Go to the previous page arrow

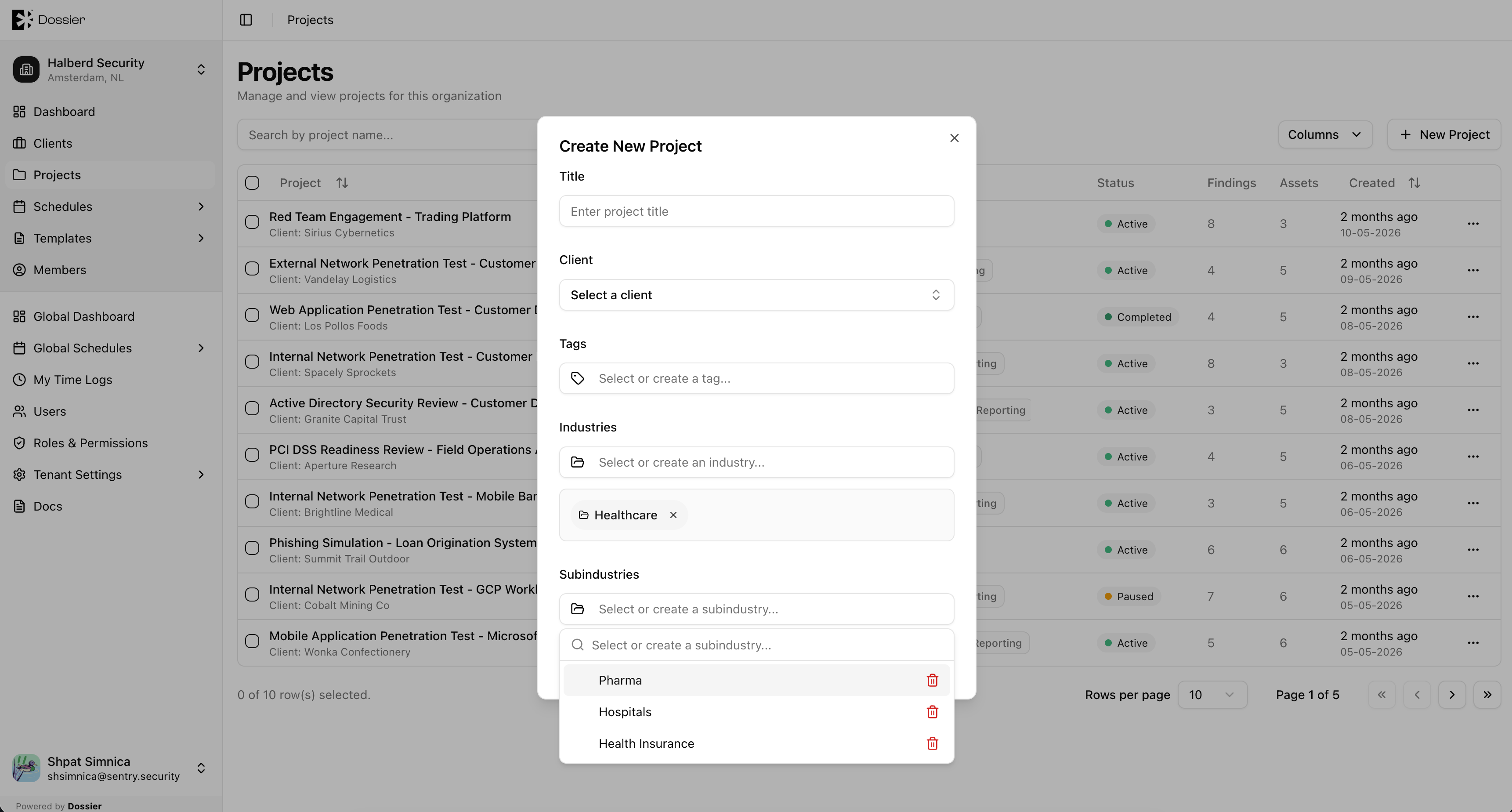tap(1417, 695)
